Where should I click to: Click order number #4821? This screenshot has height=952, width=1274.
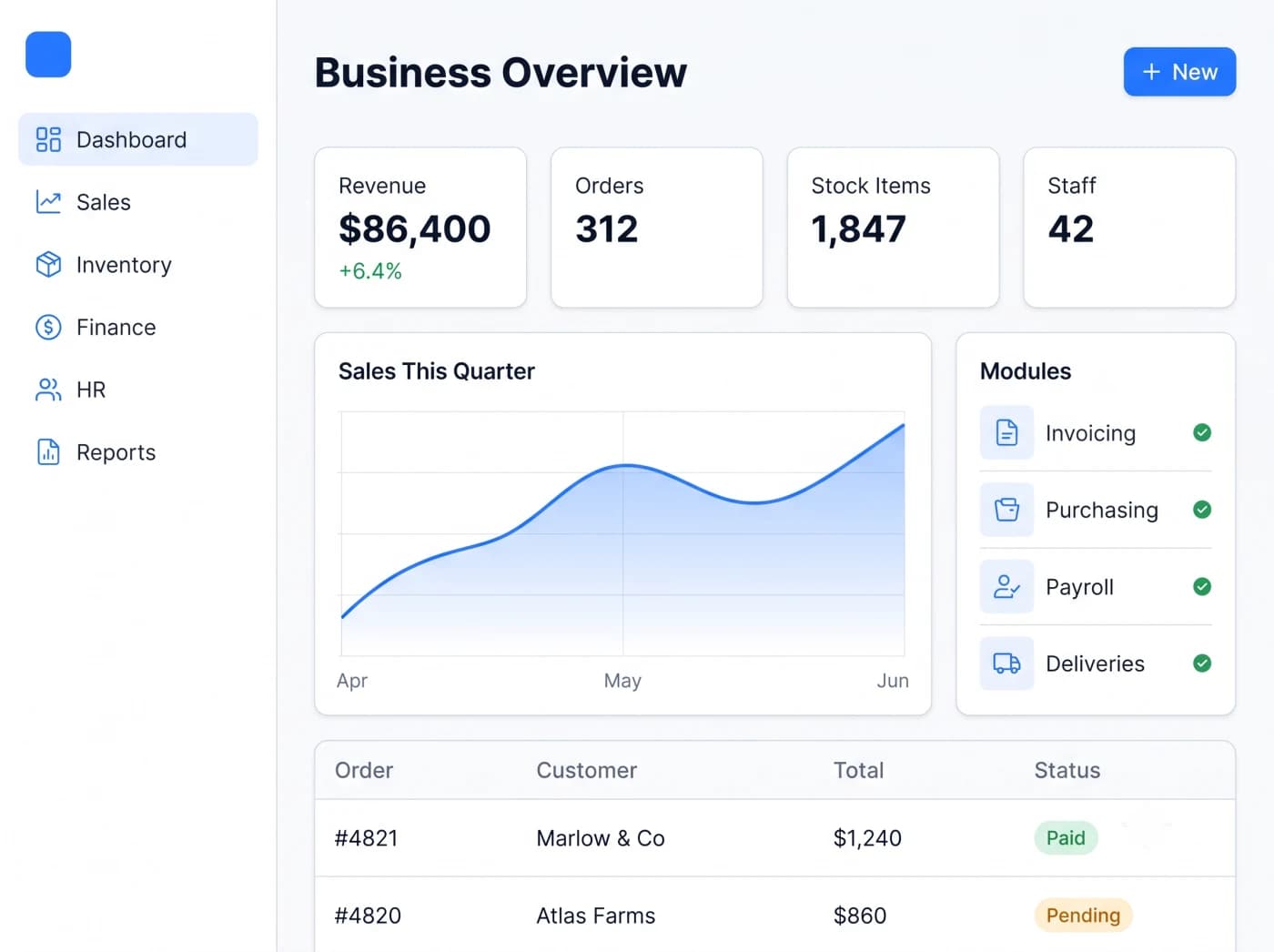[367, 838]
